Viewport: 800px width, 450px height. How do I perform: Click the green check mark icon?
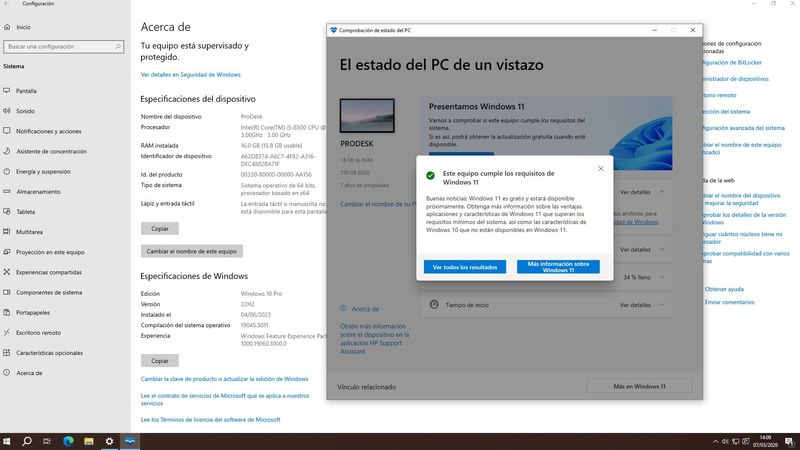pyautogui.click(x=431, y=176)
